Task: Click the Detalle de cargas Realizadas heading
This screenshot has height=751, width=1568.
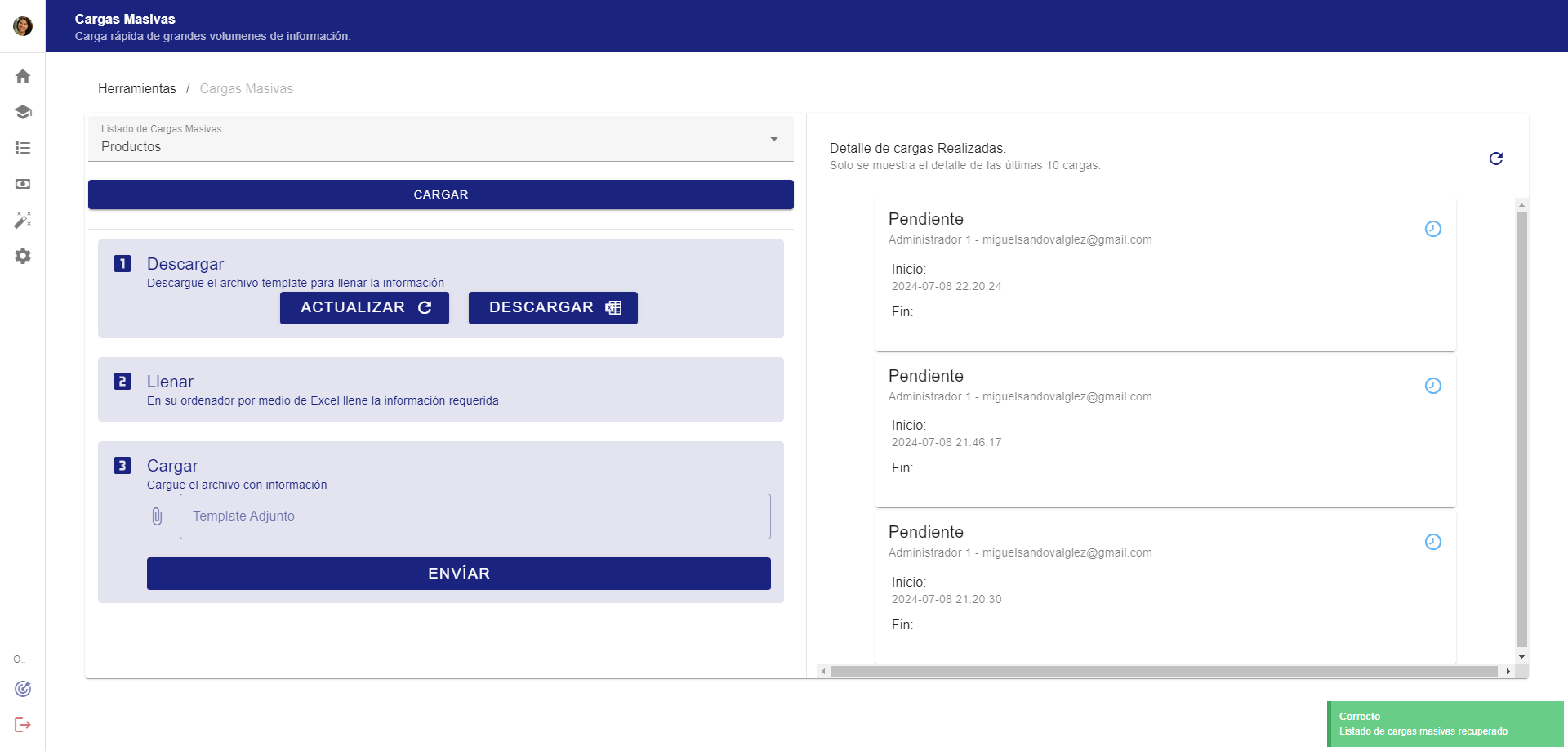Action: (x=918, y=148)
